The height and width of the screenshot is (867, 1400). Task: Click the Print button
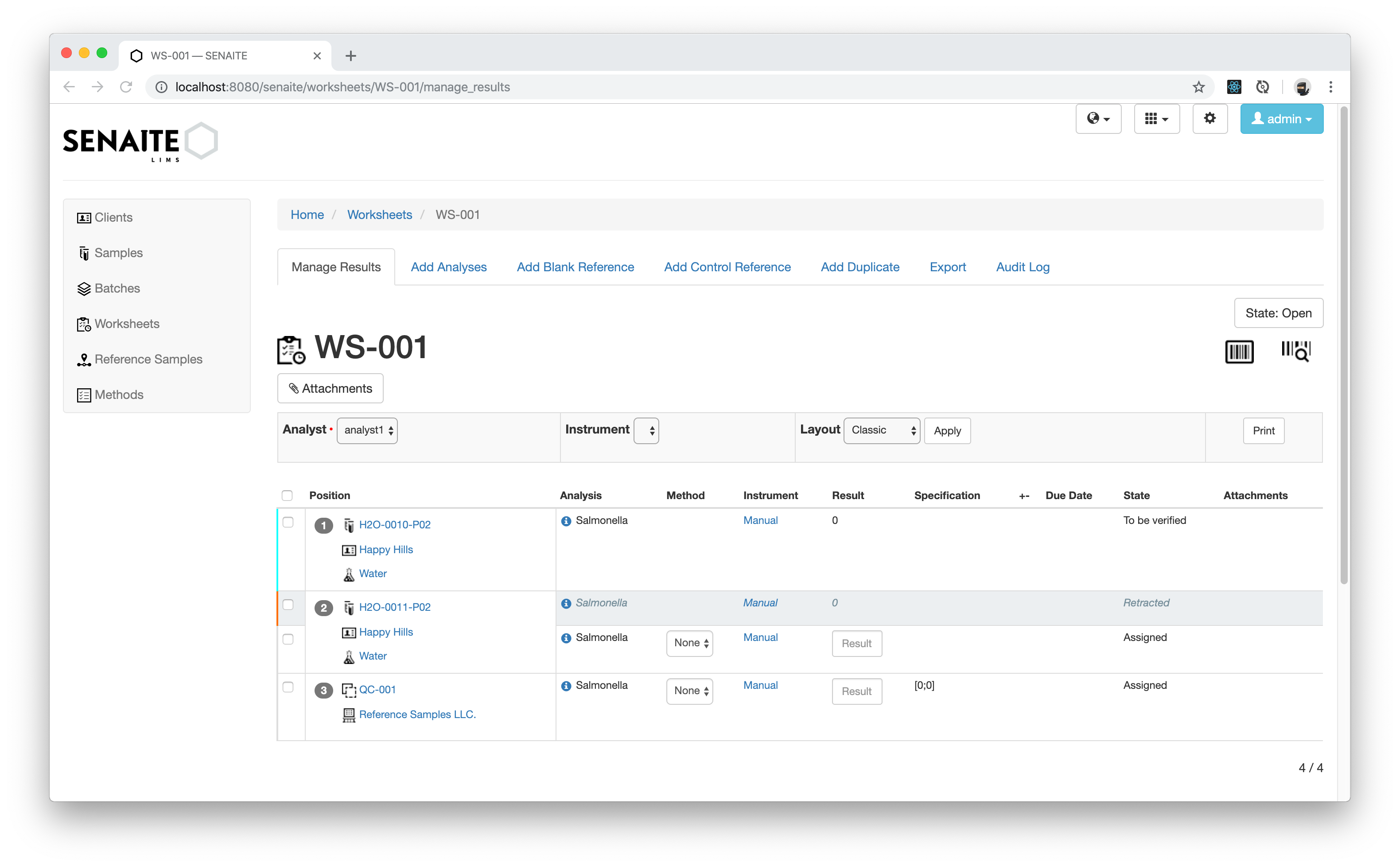pos(1263,431)
